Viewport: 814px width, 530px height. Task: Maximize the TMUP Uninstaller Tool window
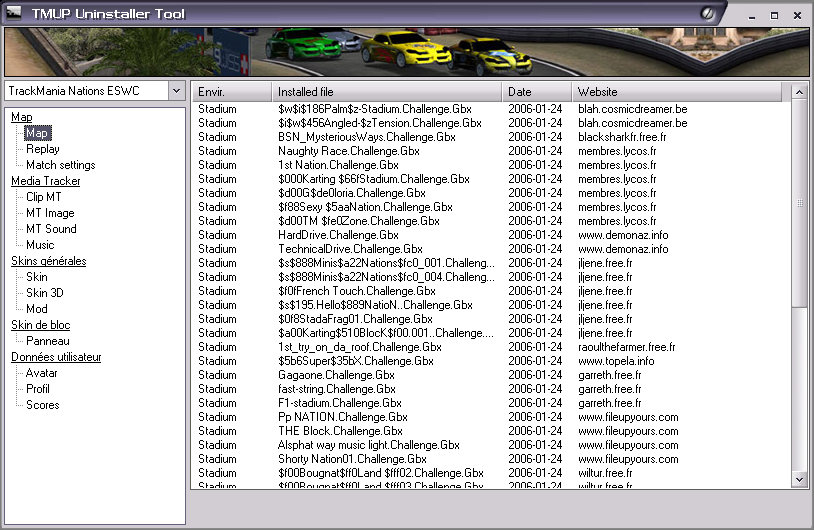click(774, 16)
